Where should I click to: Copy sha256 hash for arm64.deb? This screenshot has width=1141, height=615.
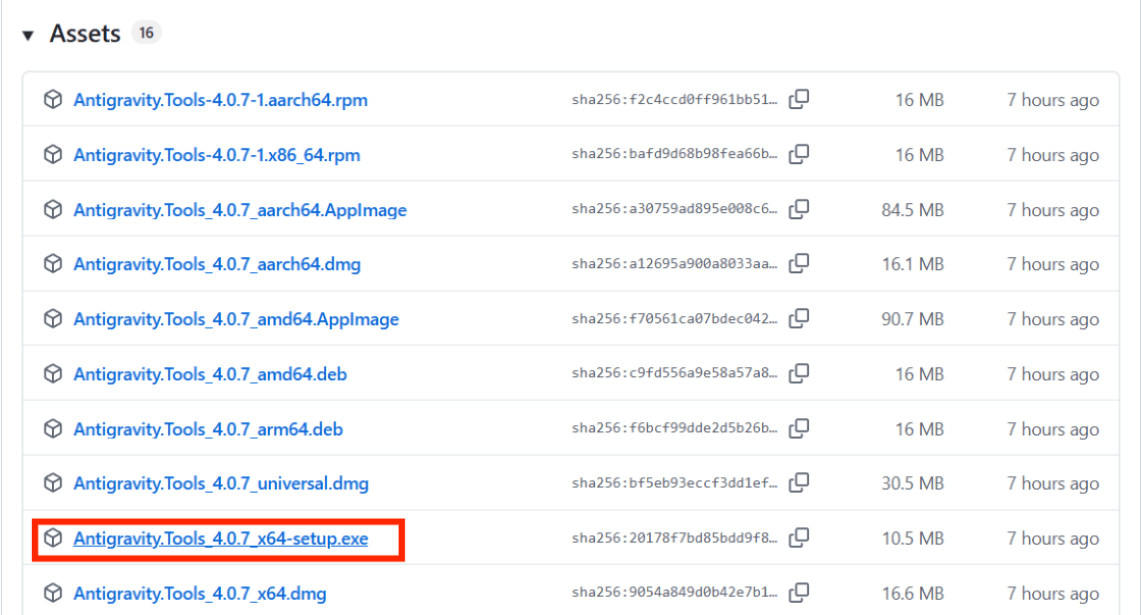pyautogui.click(x=799, y=428)
